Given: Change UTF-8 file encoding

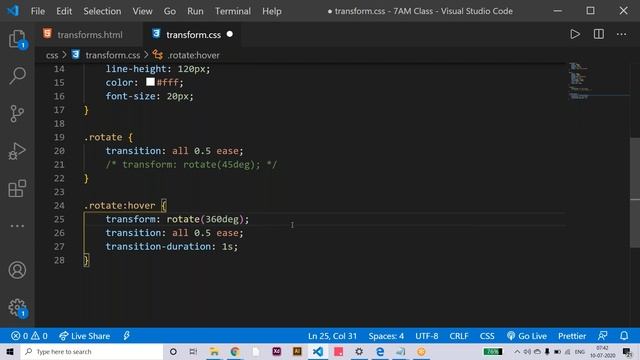Looking at the screenshot, I should (x=427, y=336).
